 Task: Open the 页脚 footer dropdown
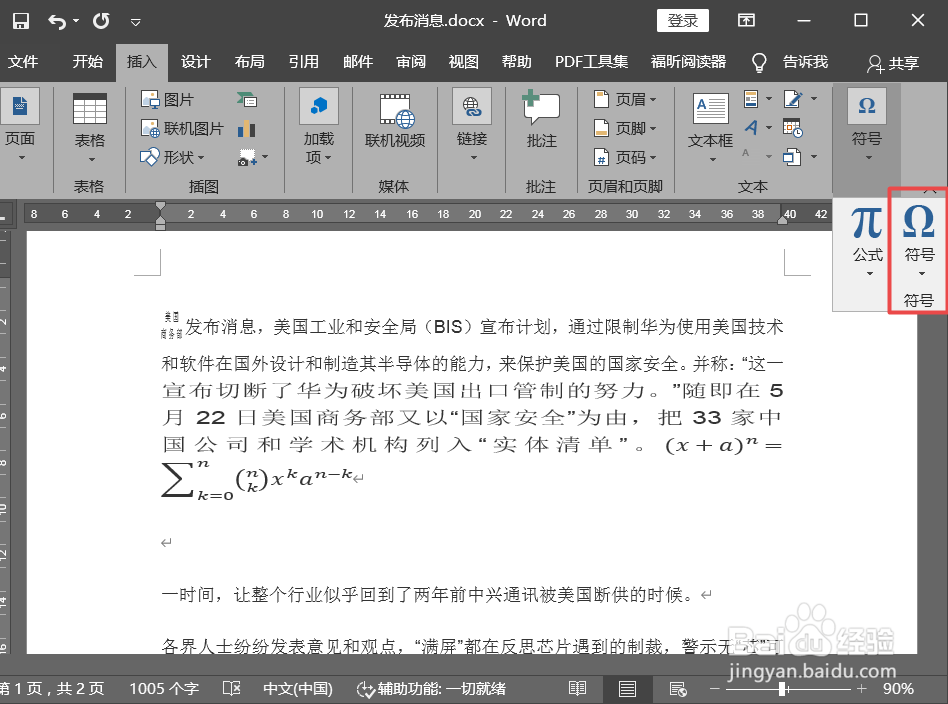click(x=625, y=128)
